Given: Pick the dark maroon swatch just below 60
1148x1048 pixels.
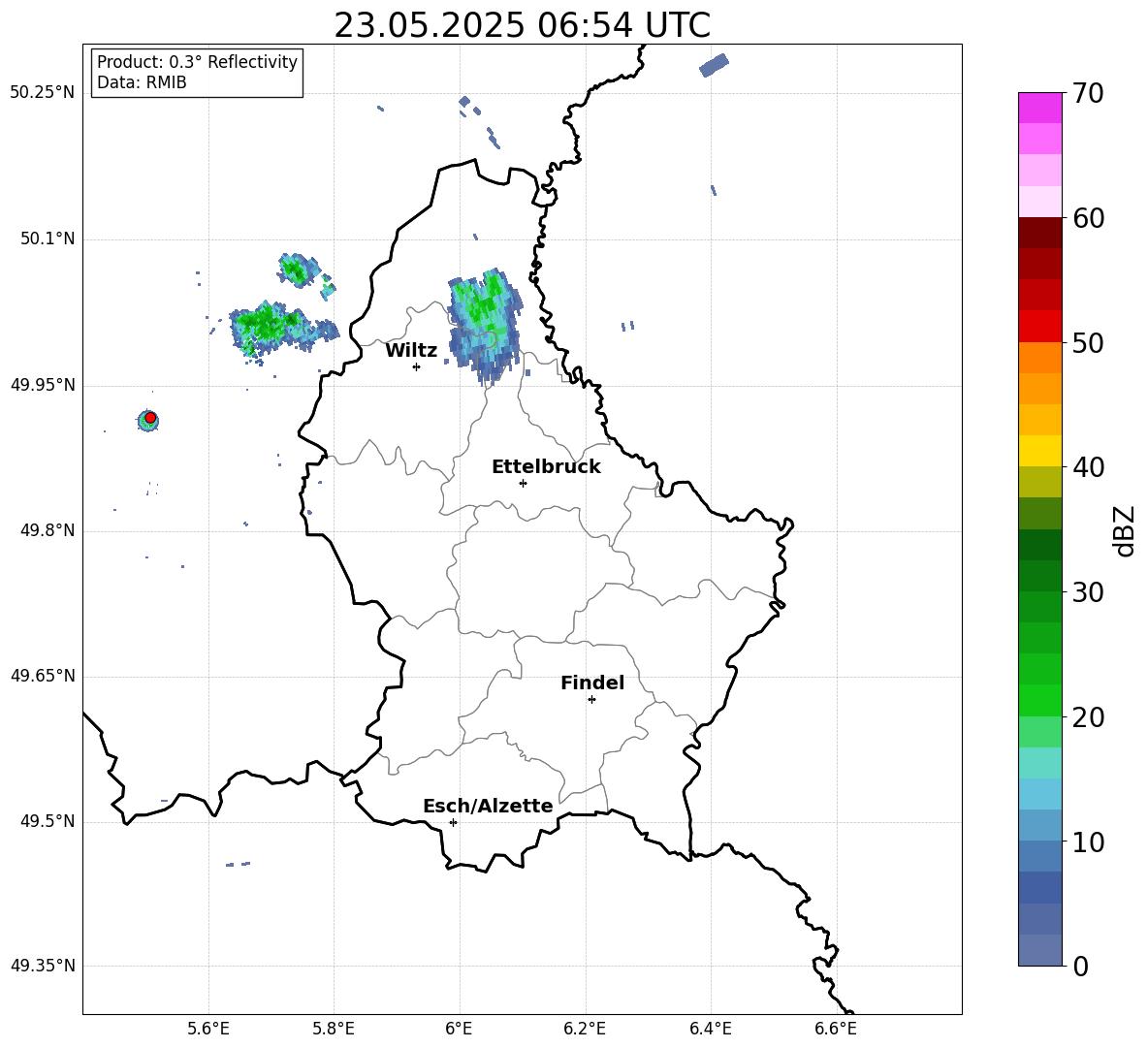Looking at the screenshot, I should coord(1039,233).
